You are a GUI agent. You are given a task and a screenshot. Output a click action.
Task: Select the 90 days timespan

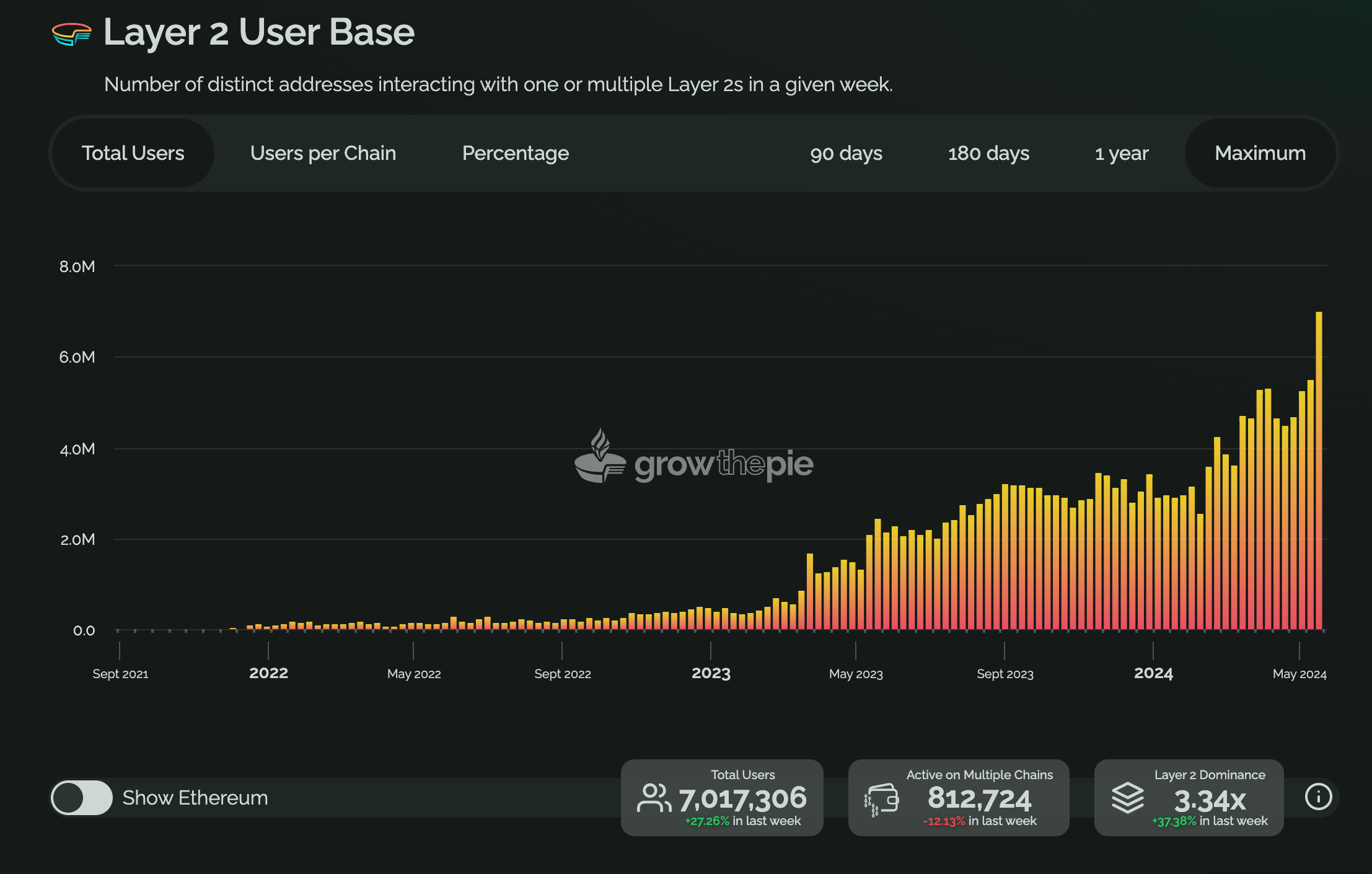click(846, 153)
